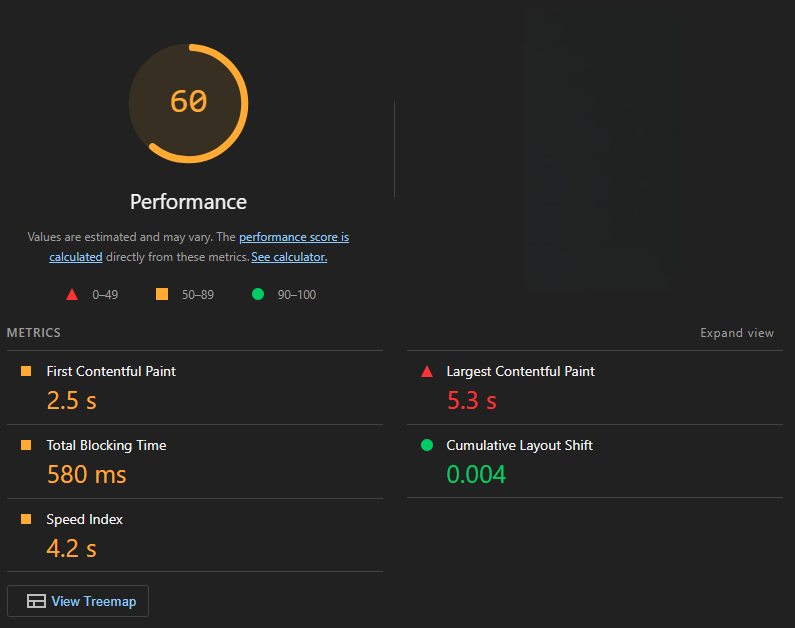Click the Performance heading below the gauge
This screenshot has height=628, width=795.
(x=188, y=202)
